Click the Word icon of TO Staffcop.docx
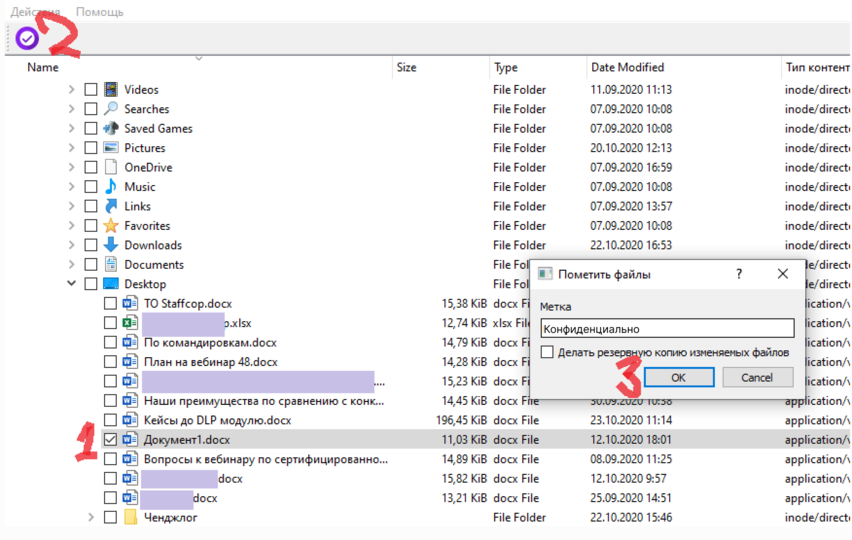The height and width of the screenshot is (540, 852). [x=130, y=303]
